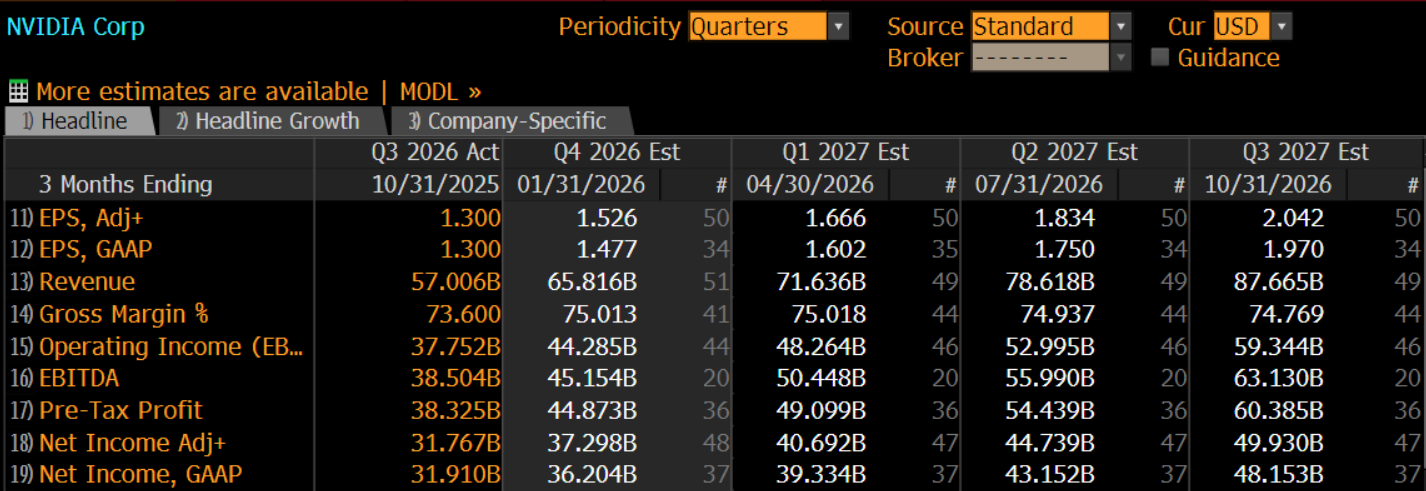The height and width of the screenshot is (491, 1426).
Task: Click the NVIDIA Corp company name
Action: [x=76, y=27]
